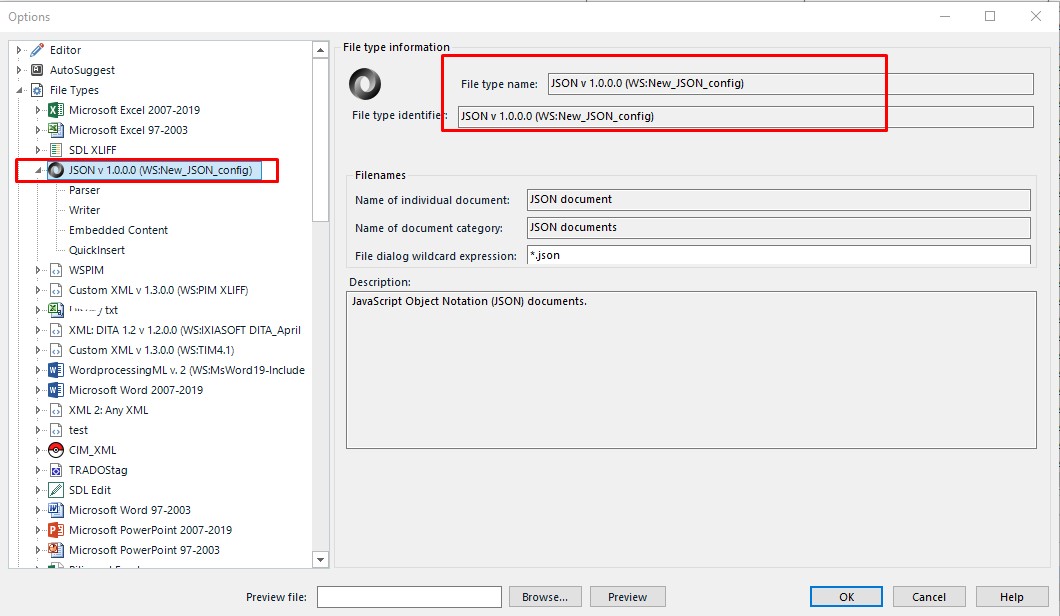Viewport: 1060px width, 616px height.
Task: Collapse the JSON v 1.0.0.0 node
Action: 38,170
